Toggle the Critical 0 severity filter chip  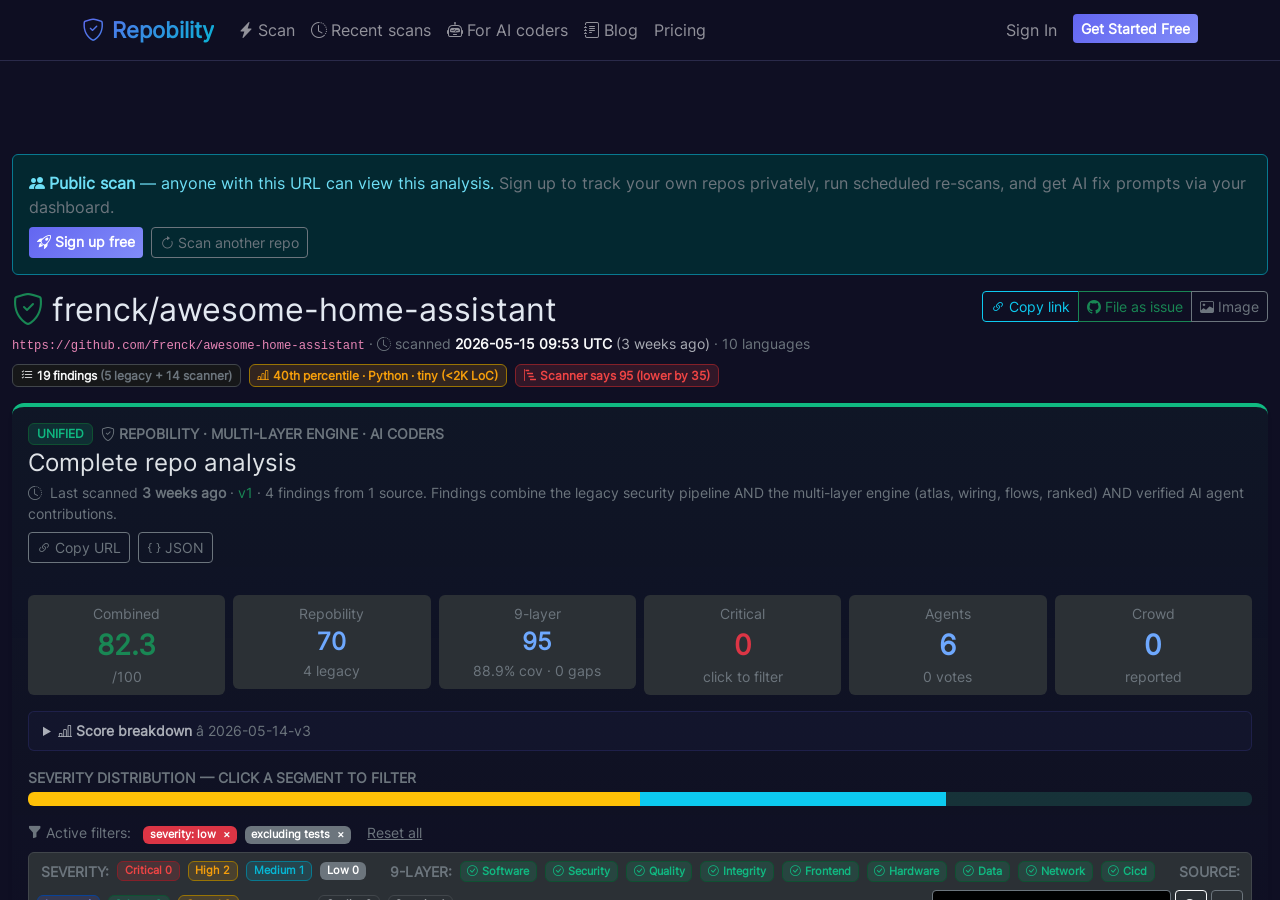148,871
